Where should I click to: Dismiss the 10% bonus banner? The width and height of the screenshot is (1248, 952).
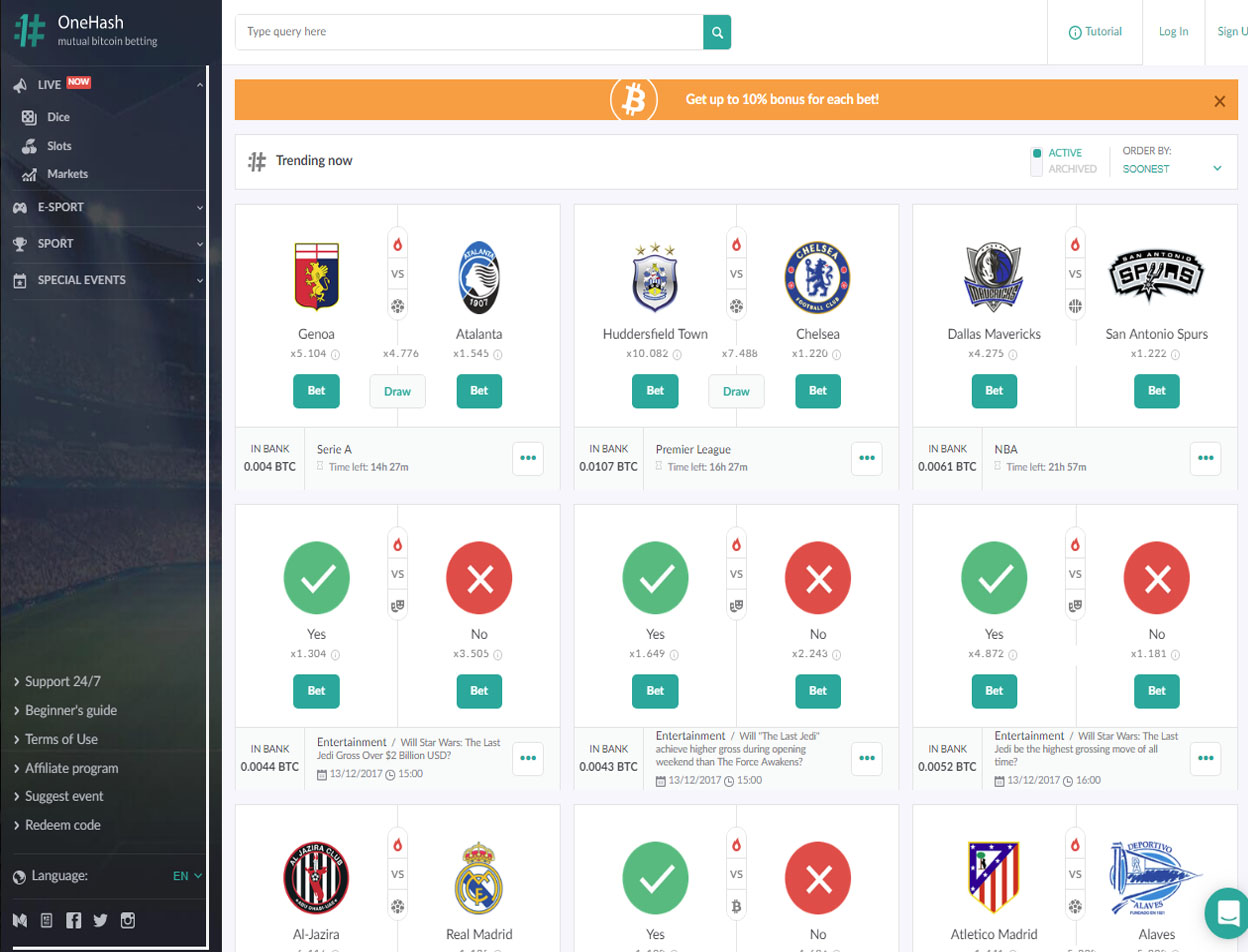click(1219, 101)
